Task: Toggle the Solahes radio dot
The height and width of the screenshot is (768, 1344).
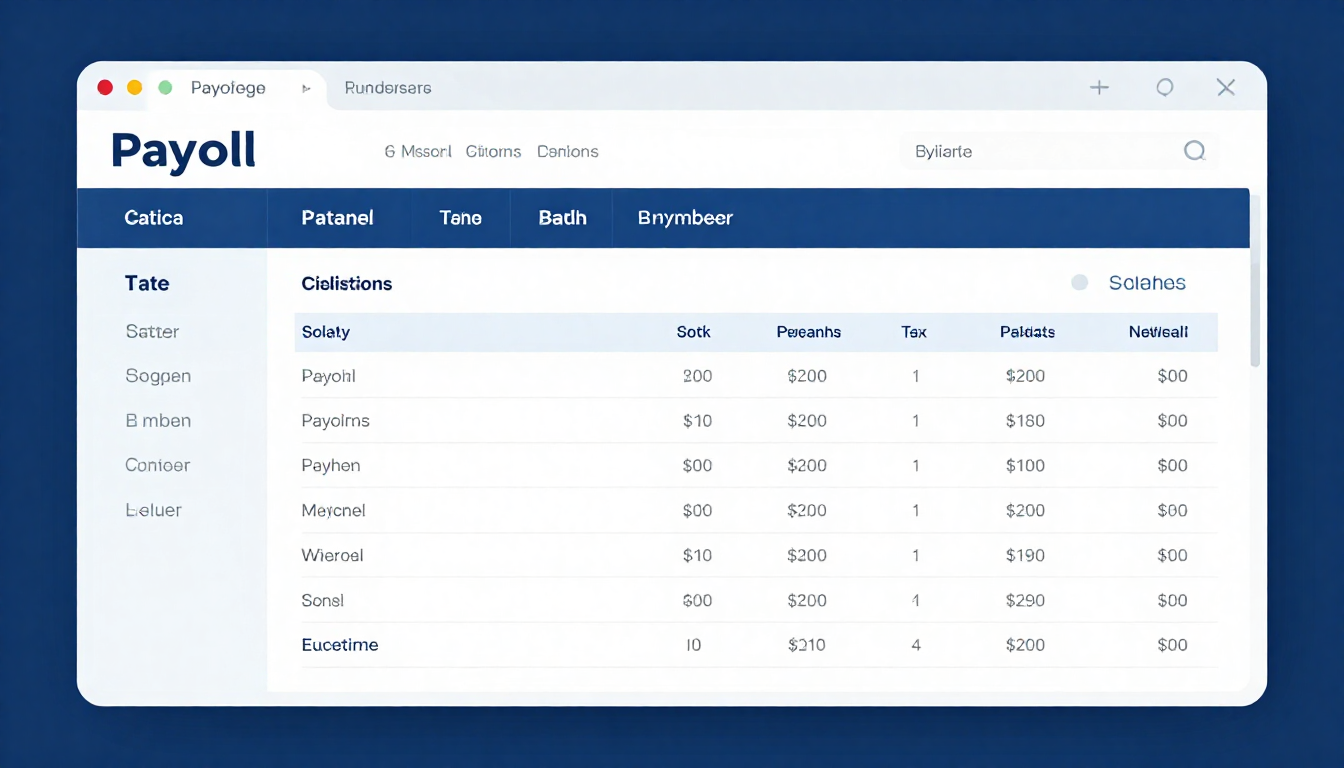Action: click(1079, 283)
